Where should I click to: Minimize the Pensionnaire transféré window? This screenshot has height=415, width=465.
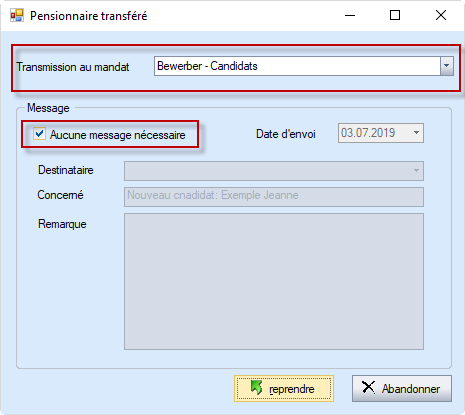pyautogui.click(x=350, y=15)
